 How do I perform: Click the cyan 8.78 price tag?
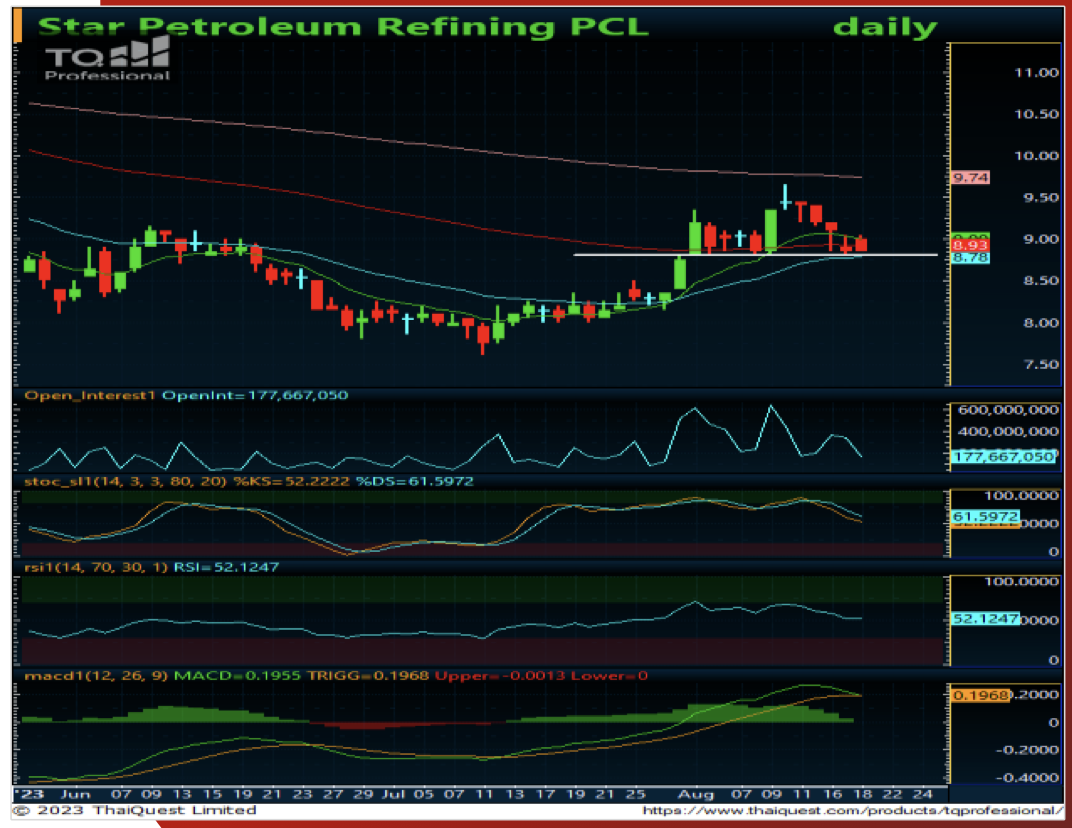(x=970, y=258)
